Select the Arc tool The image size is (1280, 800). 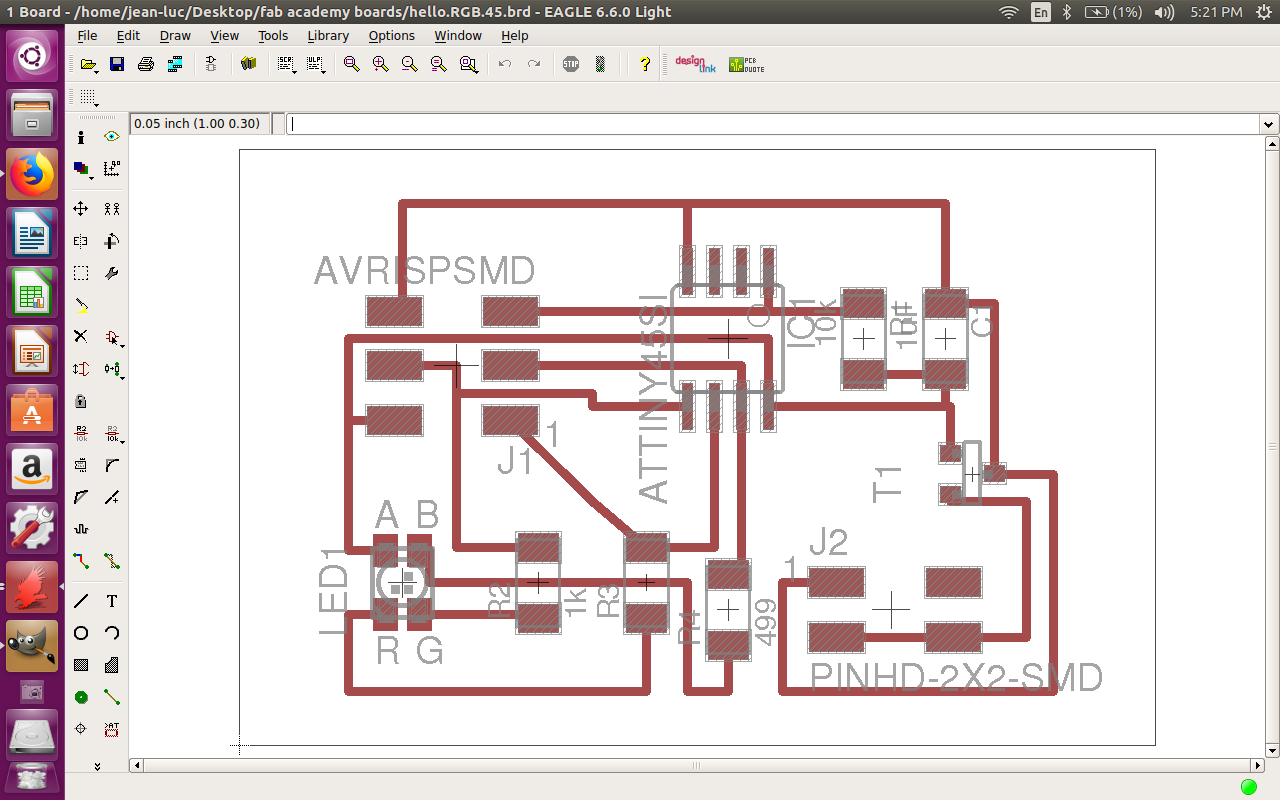[112, 633]
